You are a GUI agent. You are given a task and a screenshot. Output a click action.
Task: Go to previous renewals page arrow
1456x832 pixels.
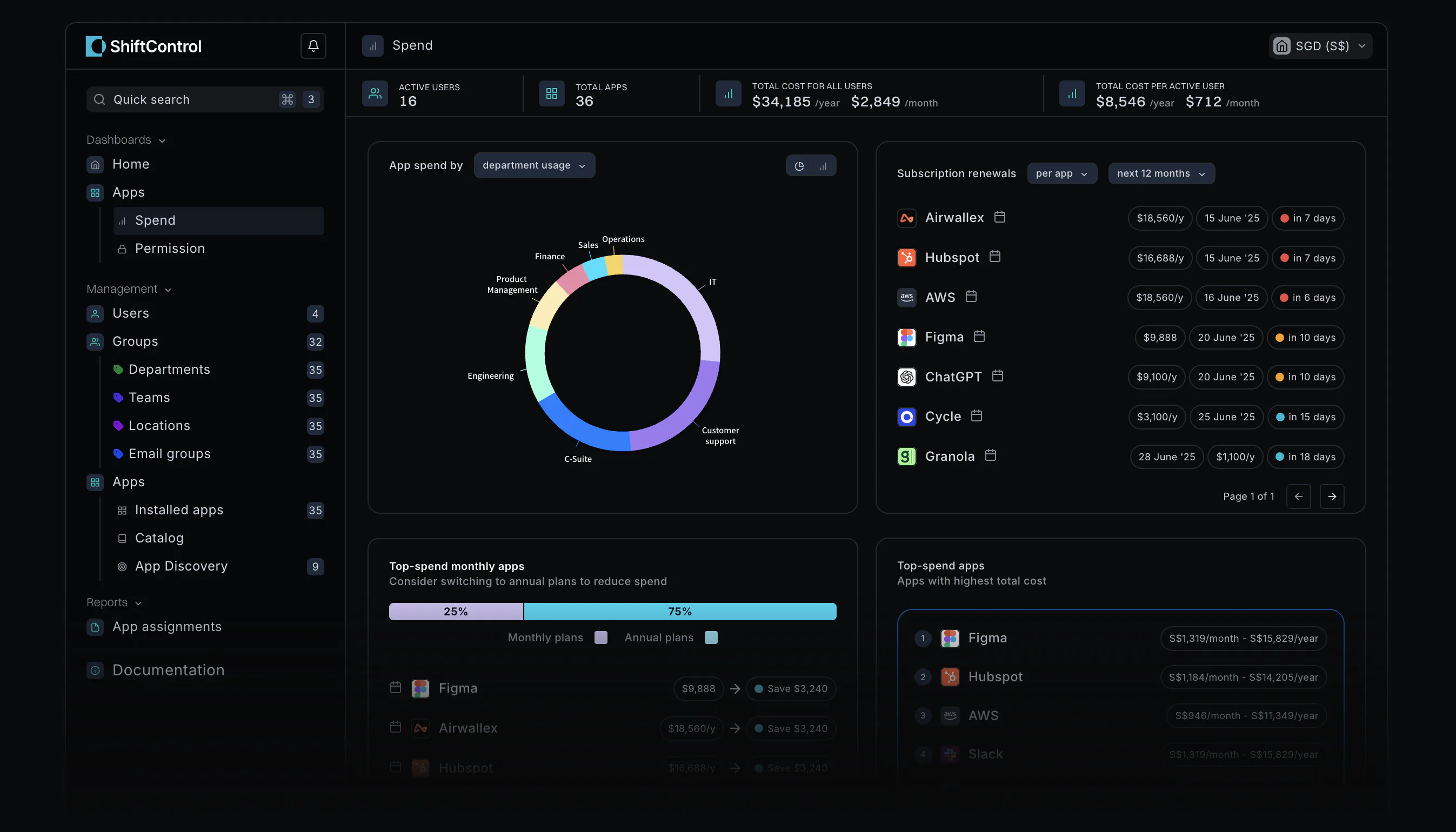pos(1298,496)
